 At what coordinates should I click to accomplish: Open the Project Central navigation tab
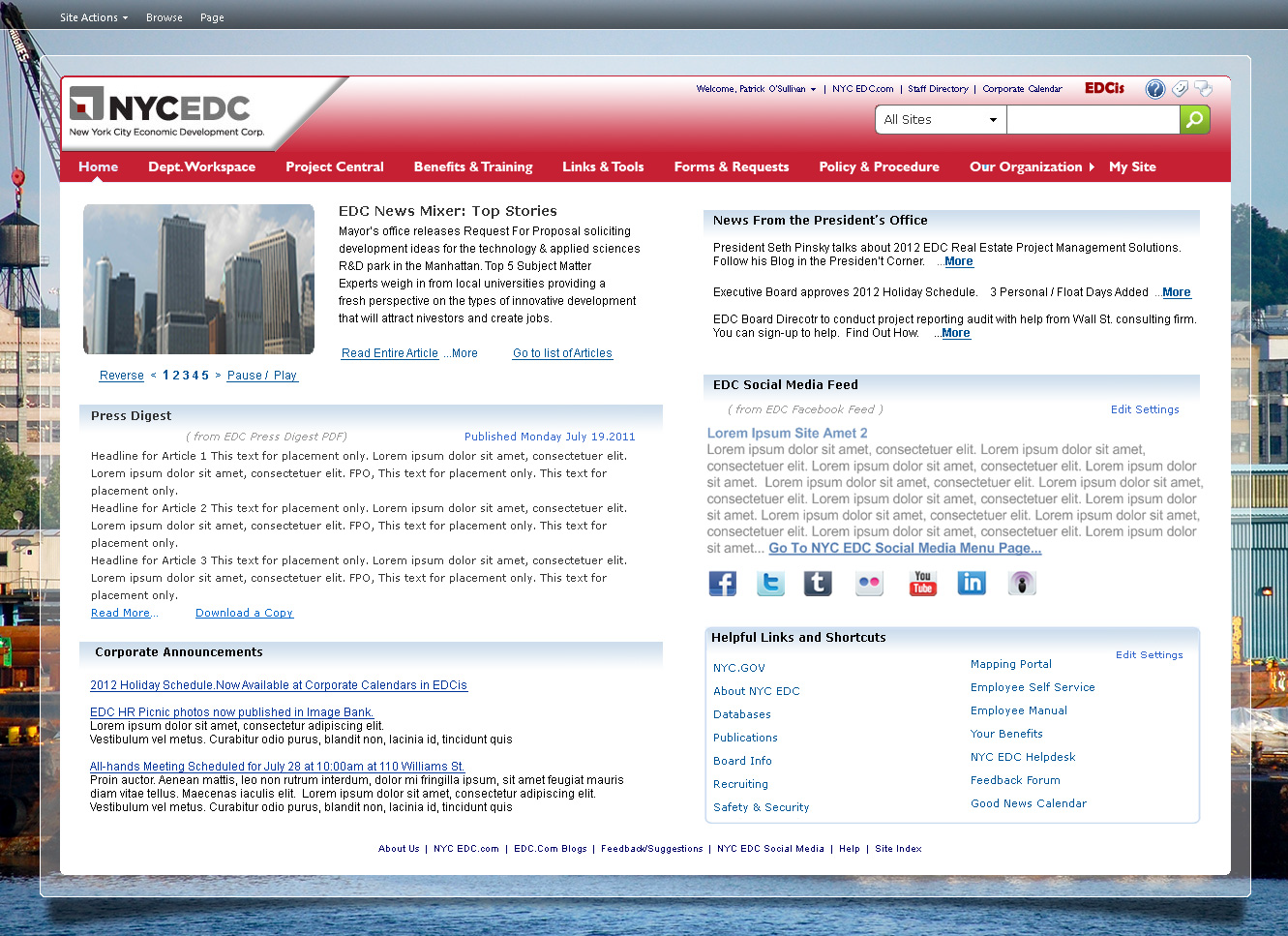pyautogui.click(x=335, y=166)
